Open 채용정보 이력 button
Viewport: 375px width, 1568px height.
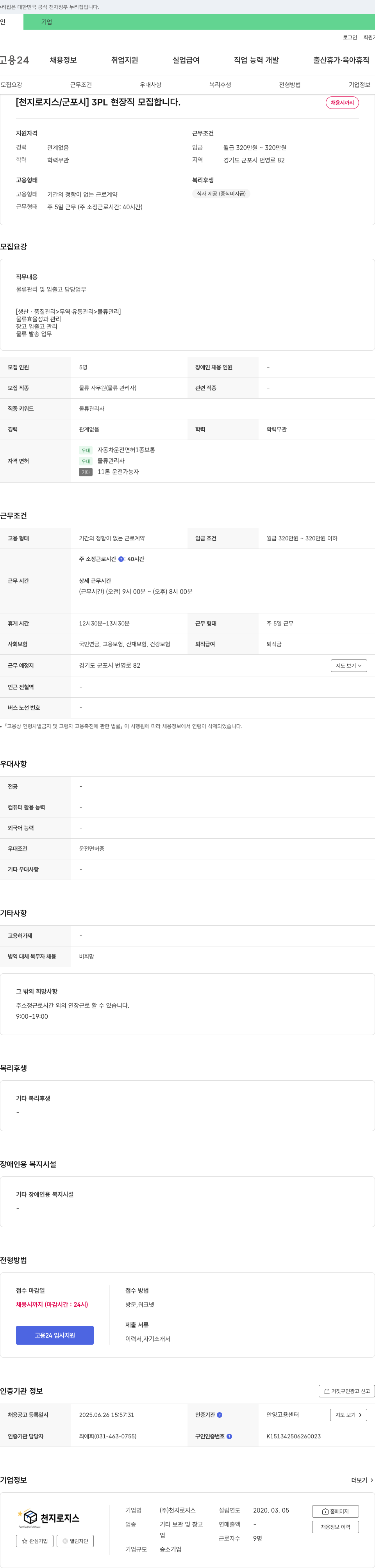(x=336, y=1527)
